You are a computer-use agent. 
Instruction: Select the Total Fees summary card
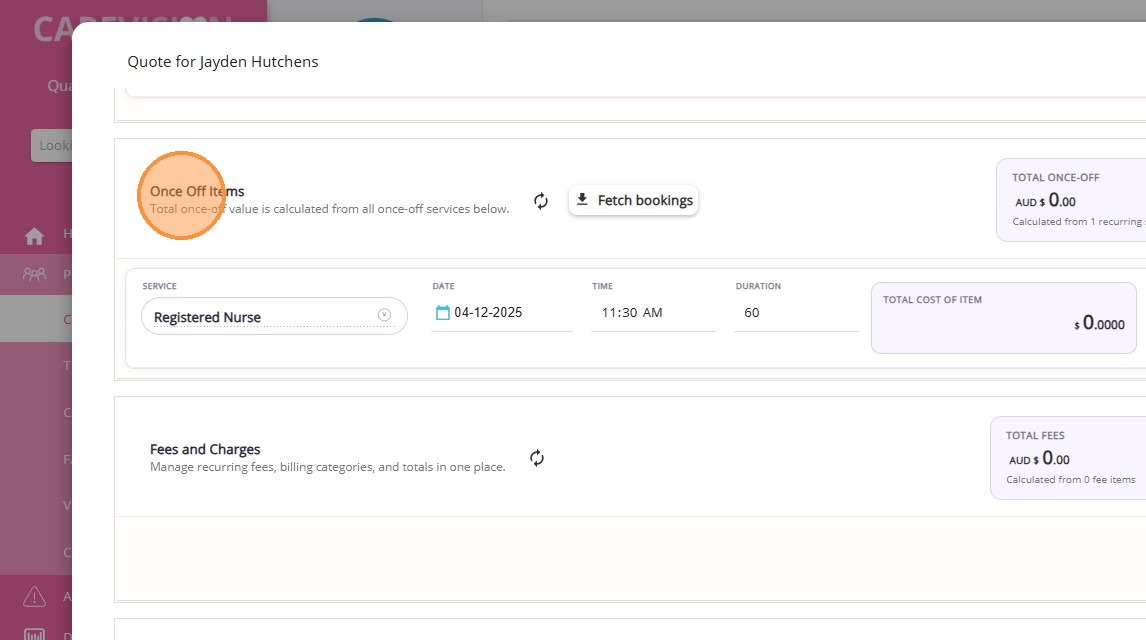pyautogui.click(x=1067, y=457)
